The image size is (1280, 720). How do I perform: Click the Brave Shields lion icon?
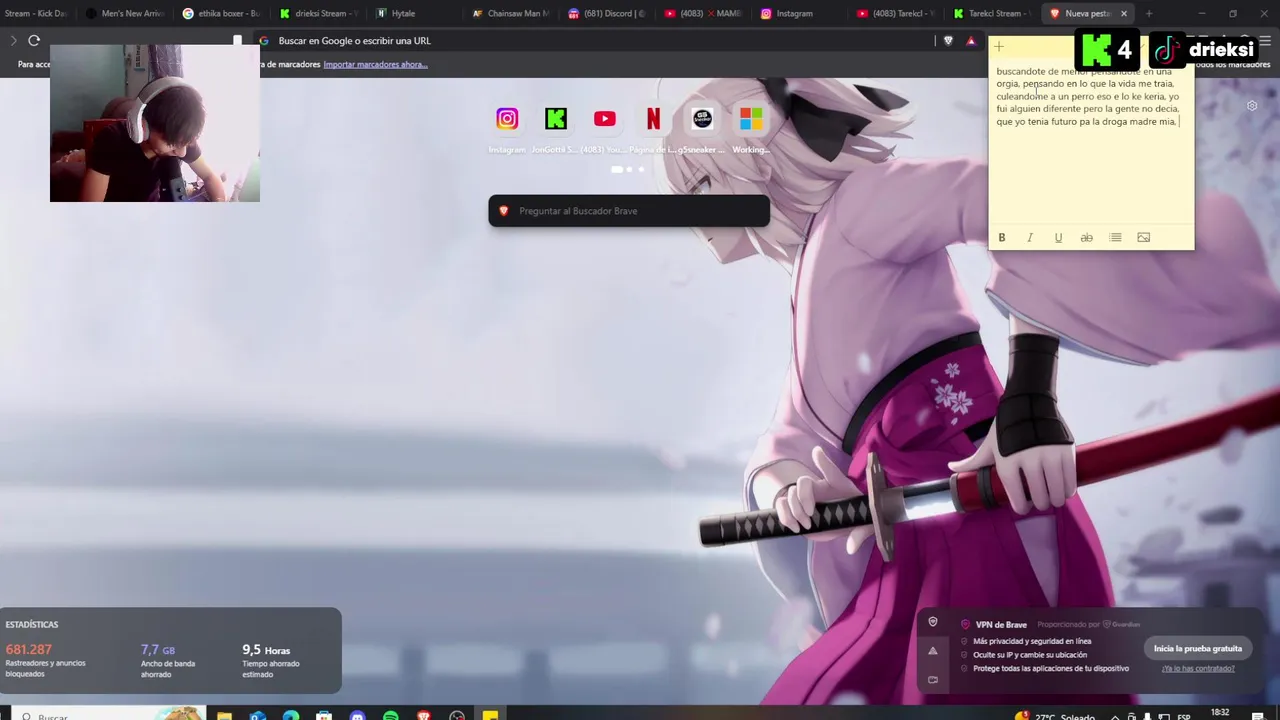point(949,41)
